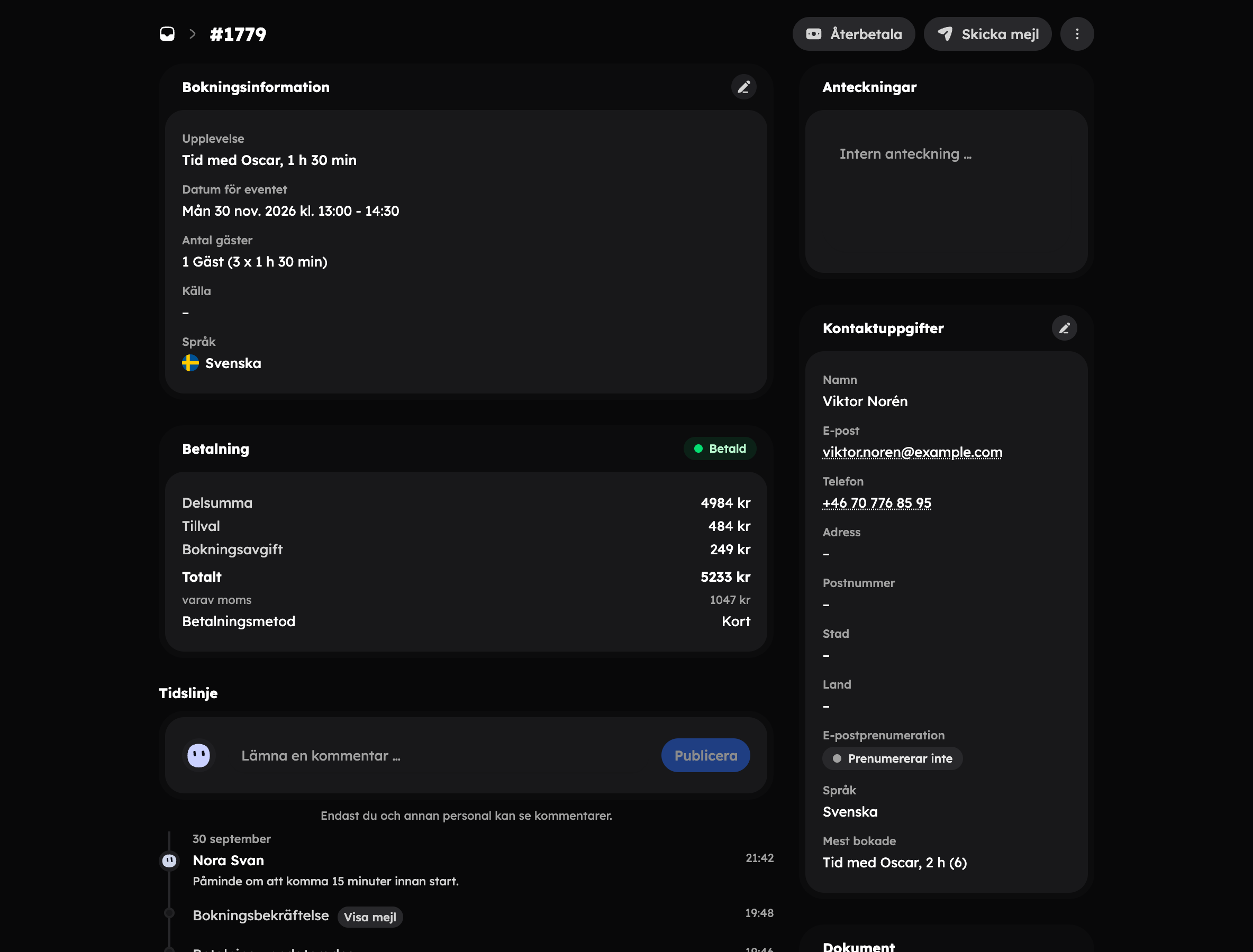Click the Betald payment status badge
Screen dimensions: 1253x952
720,449
